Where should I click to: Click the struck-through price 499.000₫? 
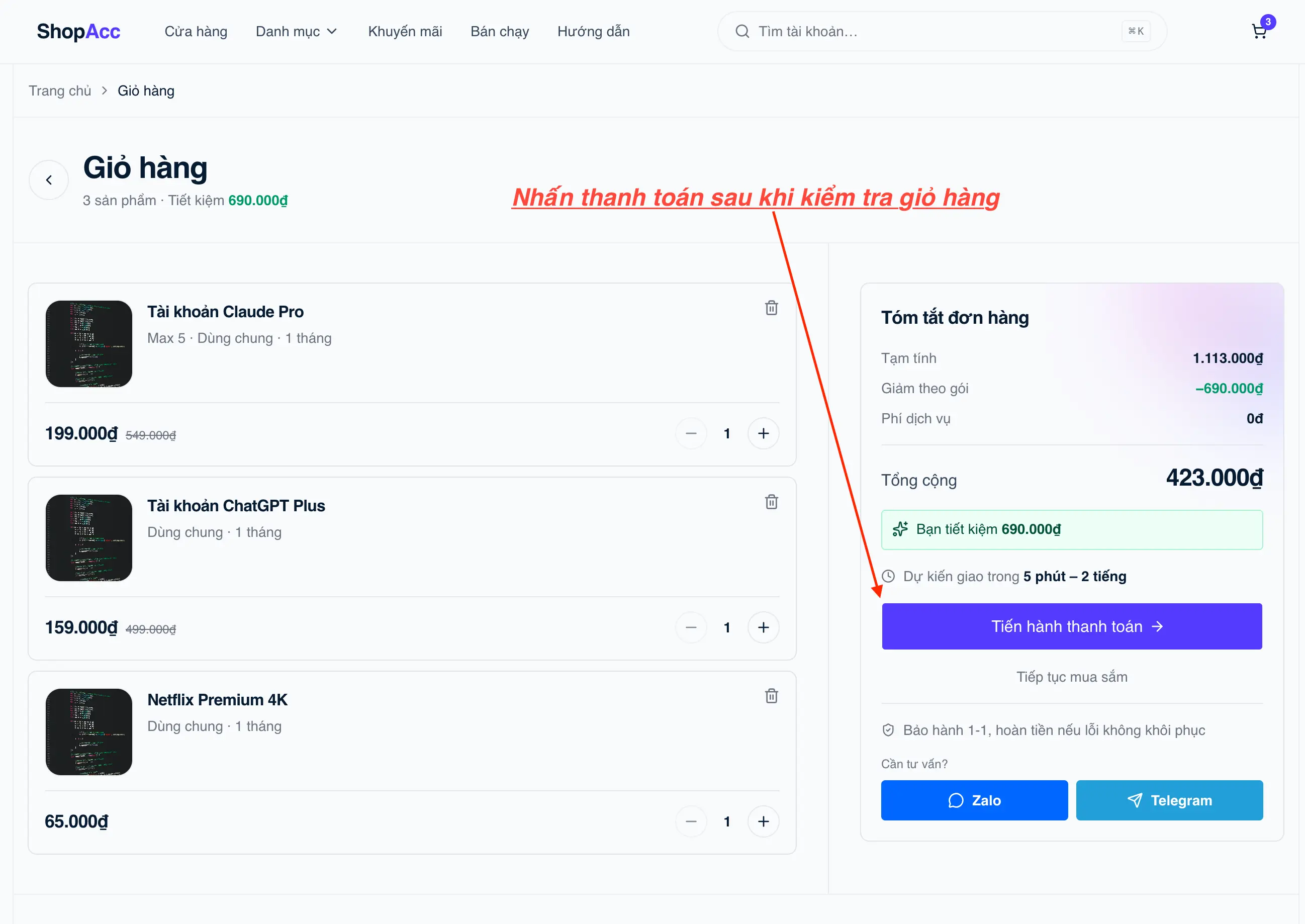(151, 629)
